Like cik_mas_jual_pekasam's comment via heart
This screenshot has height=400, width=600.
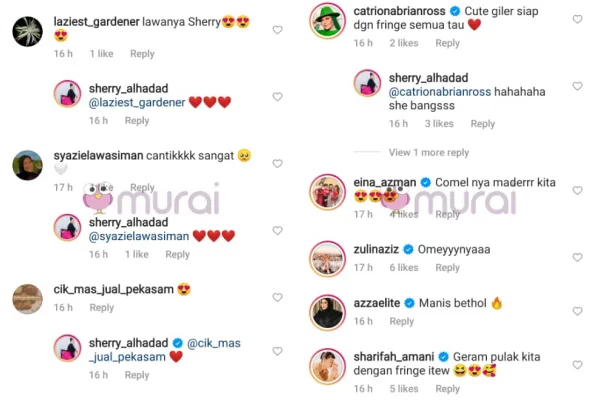tap(277, 297)
